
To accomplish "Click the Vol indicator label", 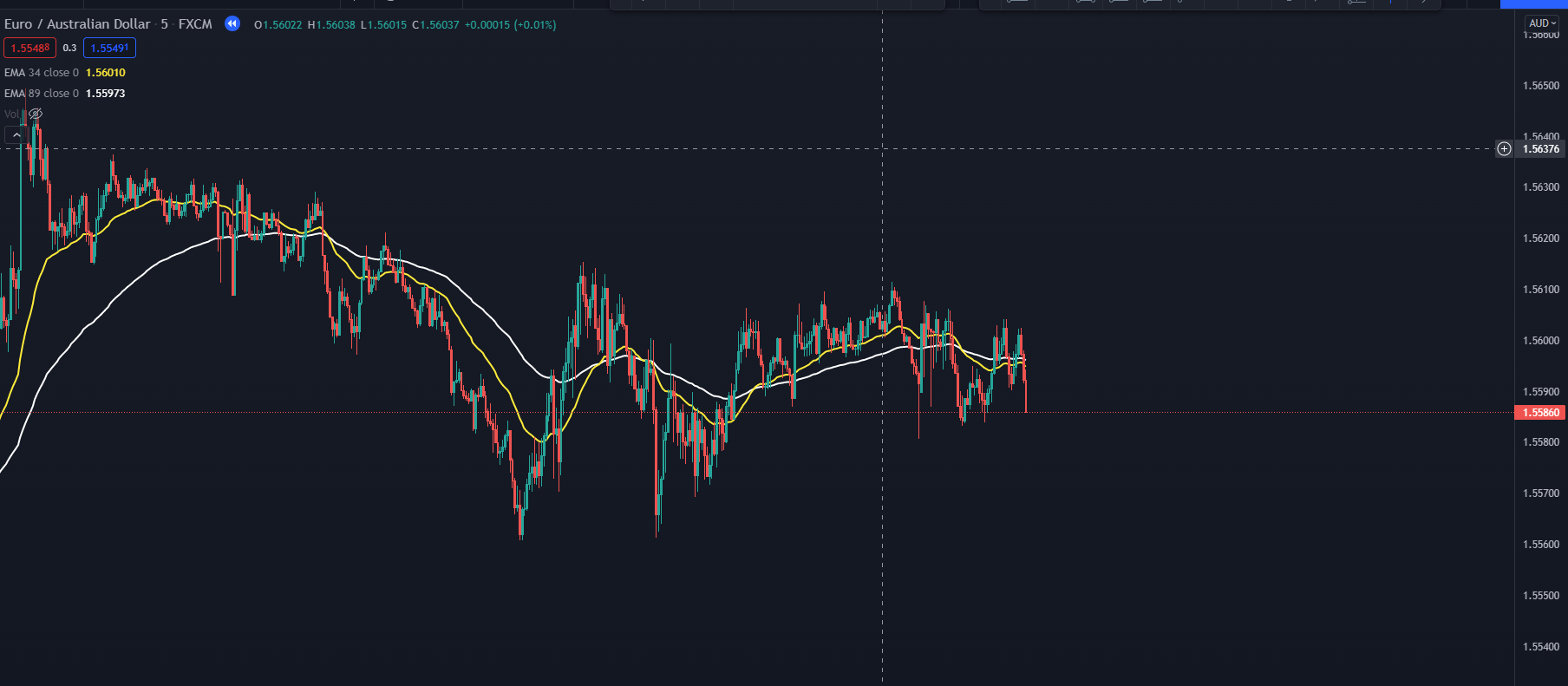I will [x=11, y=114].
